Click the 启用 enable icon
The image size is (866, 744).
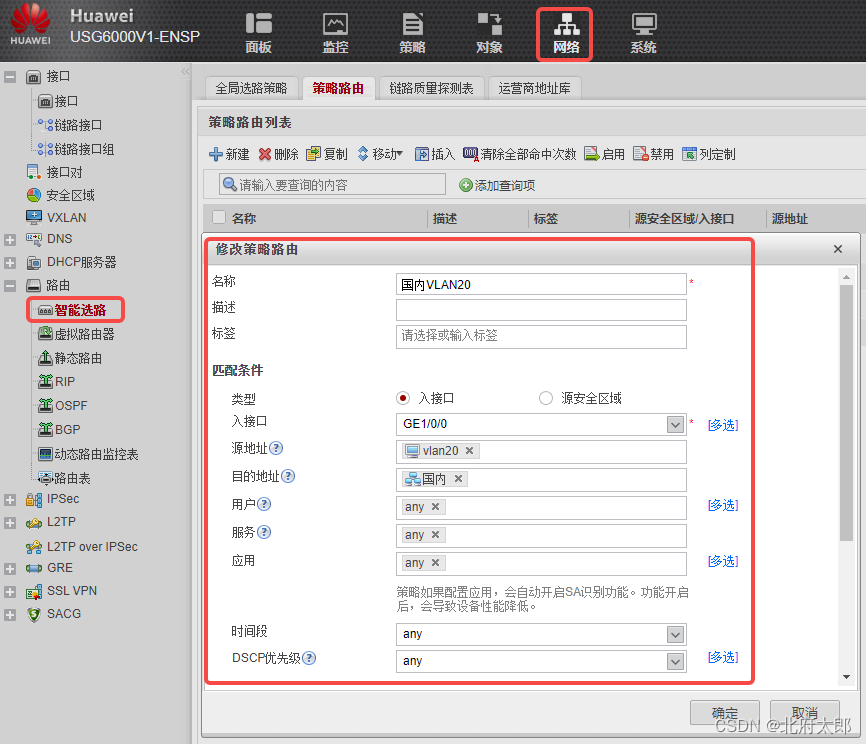(x=592, y=154)
